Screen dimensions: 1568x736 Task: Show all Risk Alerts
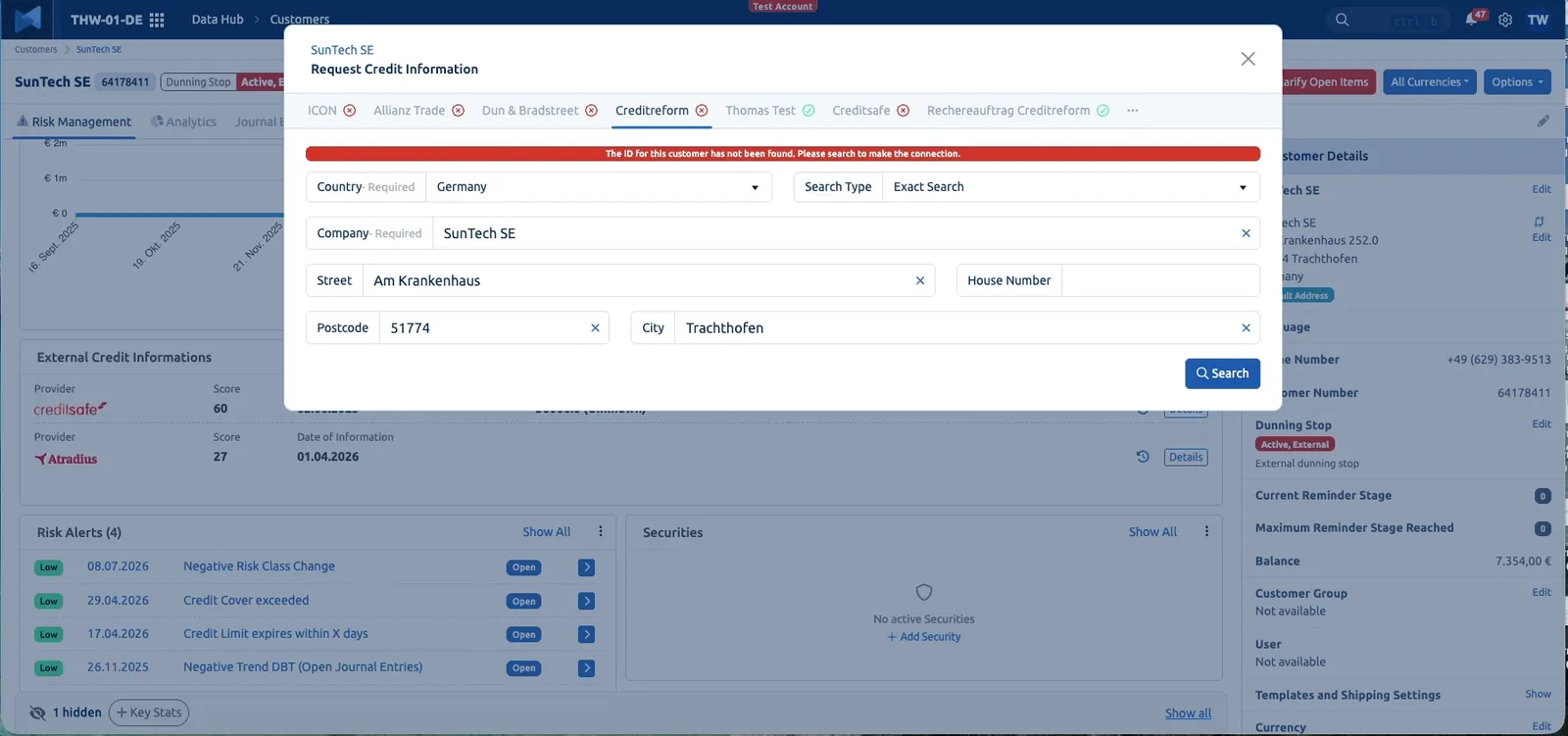point(546,532)
